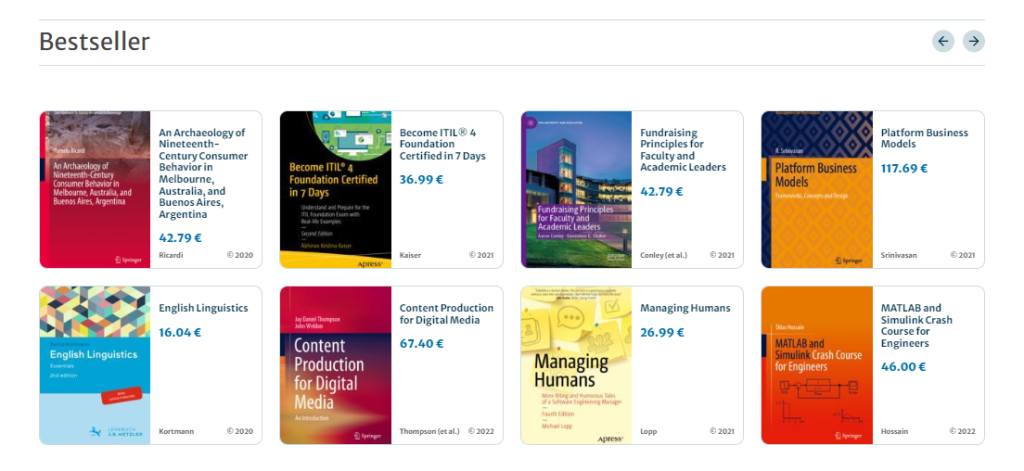Viewport: 1024px width, 471px height.
Task: Go to previous Bestseller carousel page
Action: 943,41
